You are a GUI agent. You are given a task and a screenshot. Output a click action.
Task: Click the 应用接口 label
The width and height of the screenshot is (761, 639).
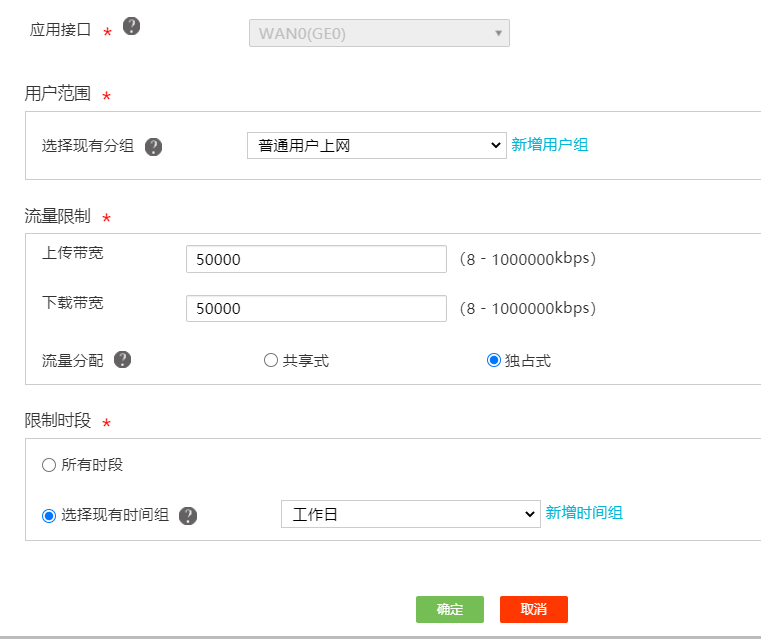tap(60, 30)
